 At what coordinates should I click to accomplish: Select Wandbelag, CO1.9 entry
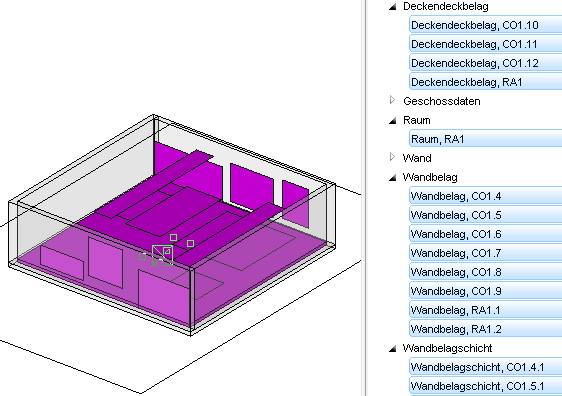[x=485, y=291]
